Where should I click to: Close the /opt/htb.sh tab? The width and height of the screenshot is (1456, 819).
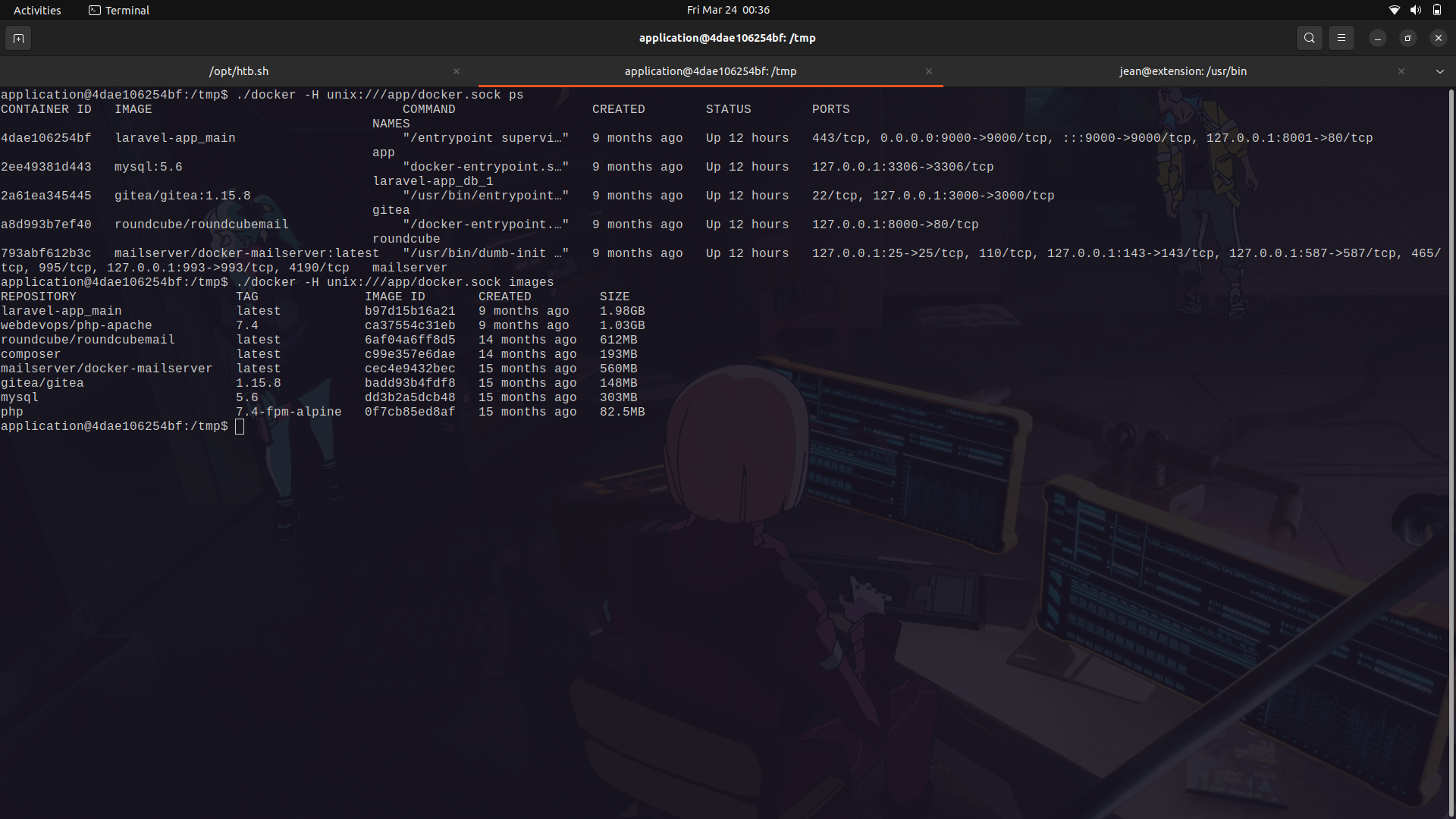pos(457,71)
